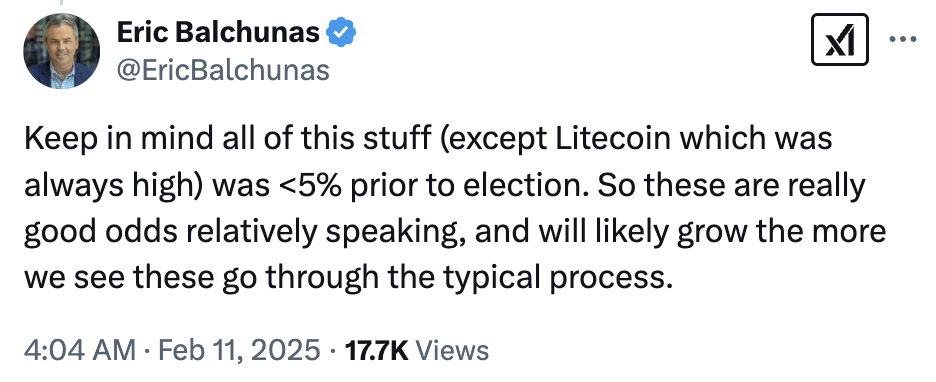Click the <5% figure in the tweet
The width and height of the screenshot is (936, 382).
313,186
